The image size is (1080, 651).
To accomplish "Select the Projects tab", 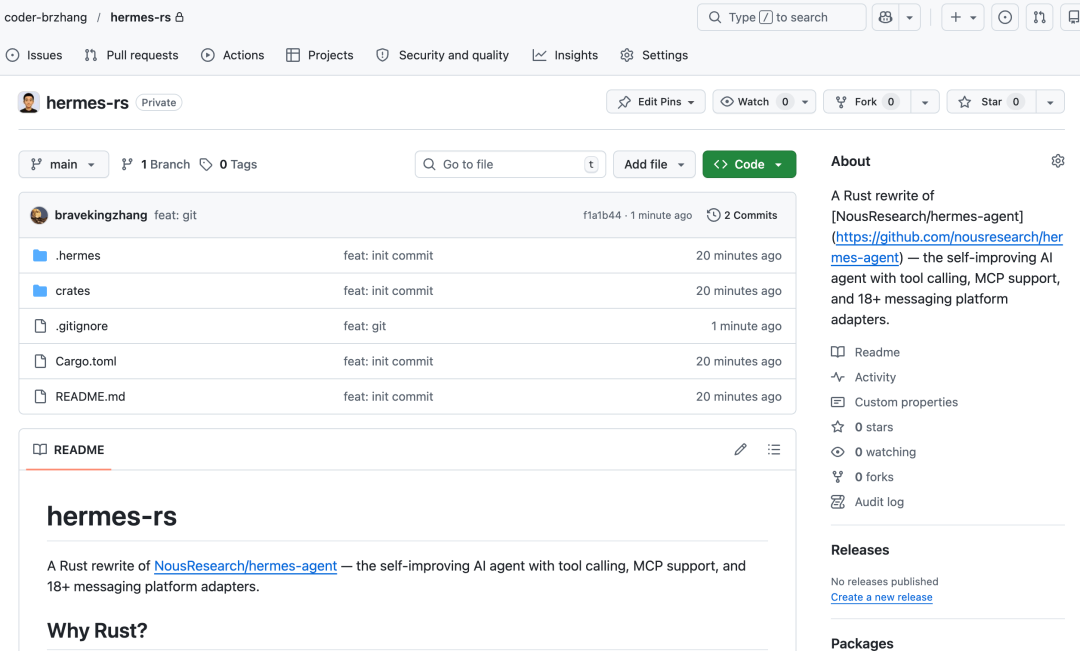I will pyautogui.click(x=320, y=55).
